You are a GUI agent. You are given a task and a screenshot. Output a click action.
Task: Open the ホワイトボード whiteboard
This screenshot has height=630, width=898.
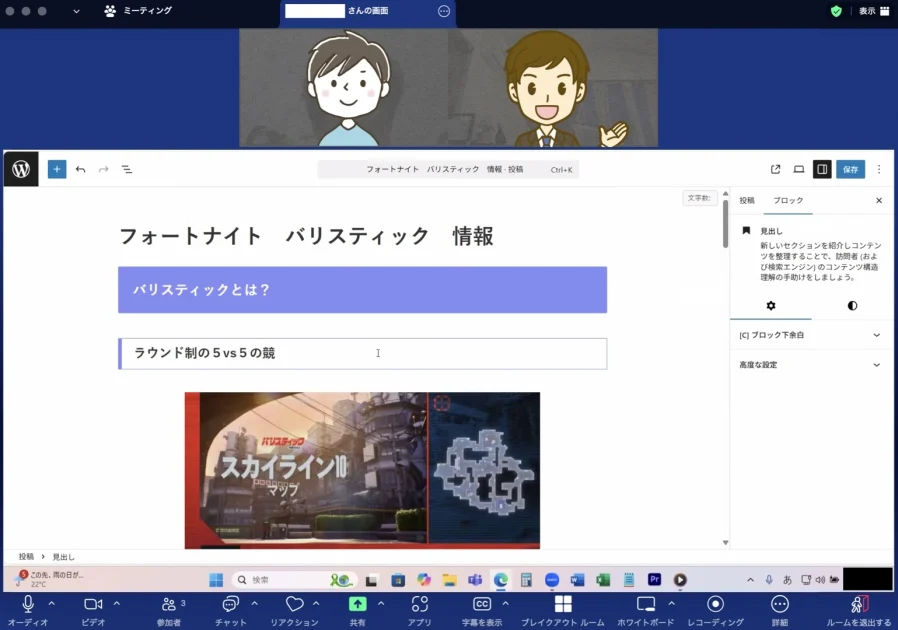(x=645, y=611)
